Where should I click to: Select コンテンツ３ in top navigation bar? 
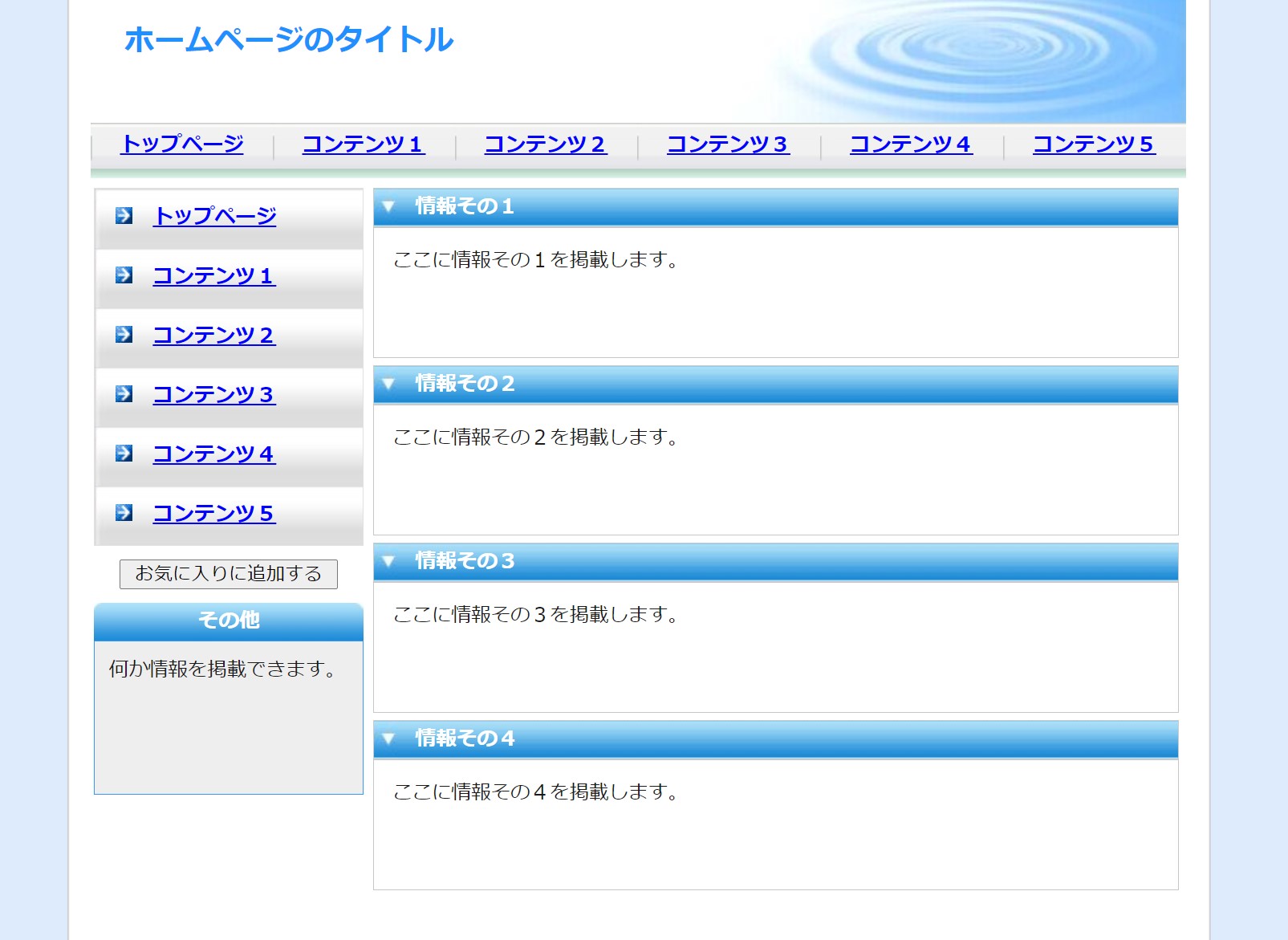(728, 144)
